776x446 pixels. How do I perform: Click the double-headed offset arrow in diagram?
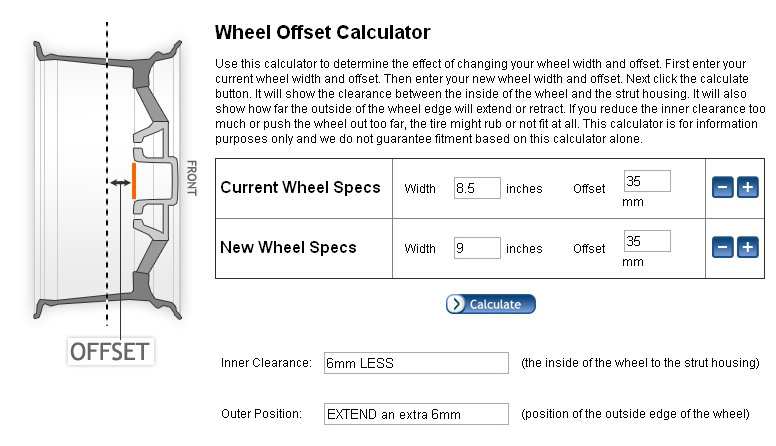pos(120,181)
